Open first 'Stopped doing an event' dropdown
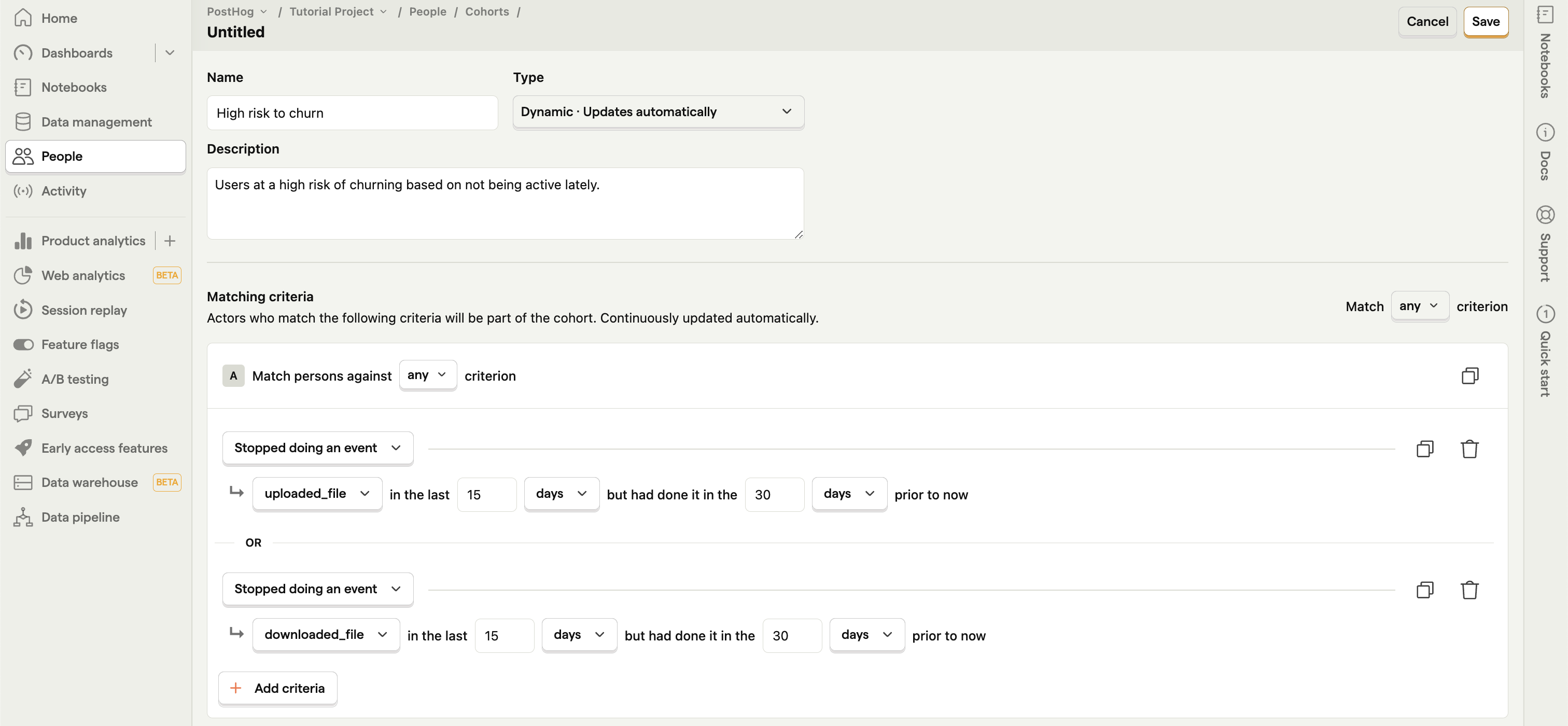 pos(318,448)
